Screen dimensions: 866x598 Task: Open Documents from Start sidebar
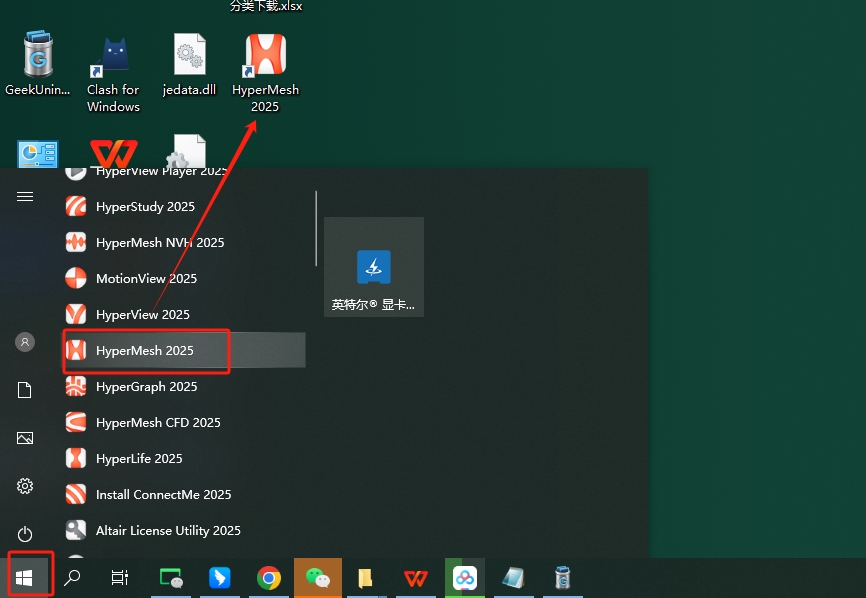(25, 390)
